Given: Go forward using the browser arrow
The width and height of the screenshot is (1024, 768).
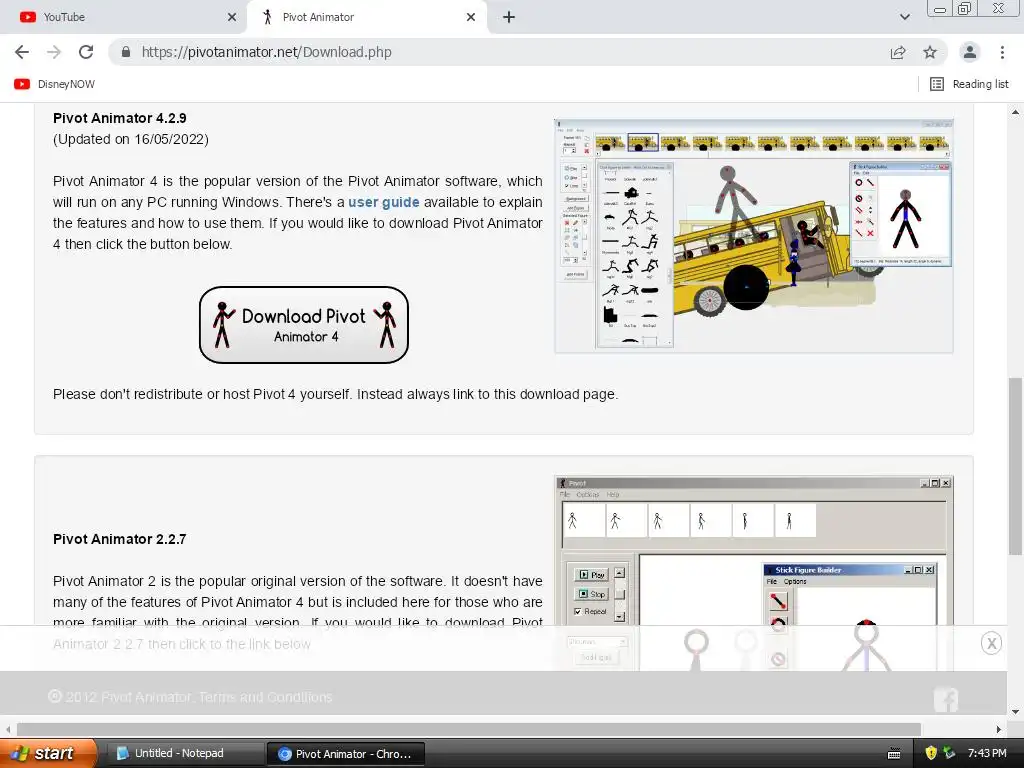Looking at the screenshot, I should (54, 52).
